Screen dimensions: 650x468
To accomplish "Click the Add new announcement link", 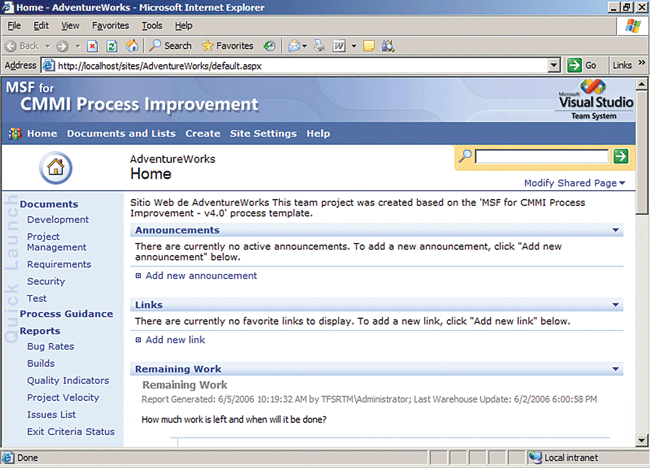I will click(201, 275).
